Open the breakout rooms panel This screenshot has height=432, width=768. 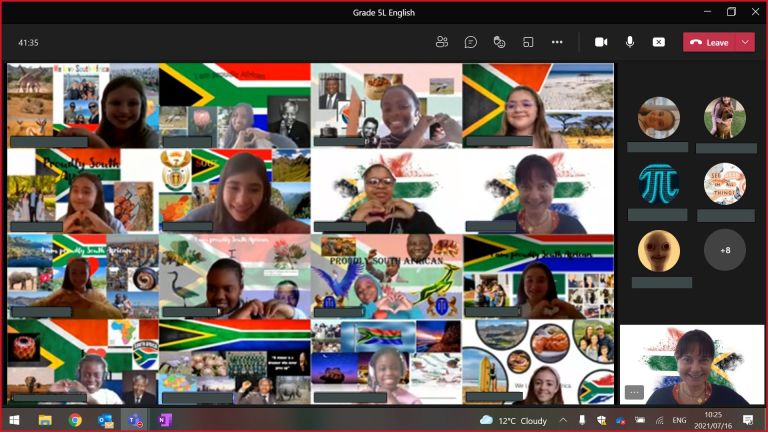(528, 42)
